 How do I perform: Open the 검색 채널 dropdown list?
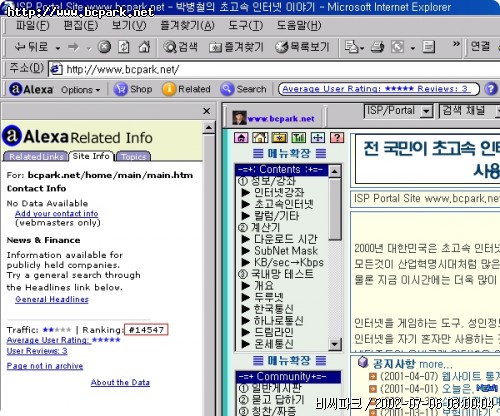pos(497,111)
